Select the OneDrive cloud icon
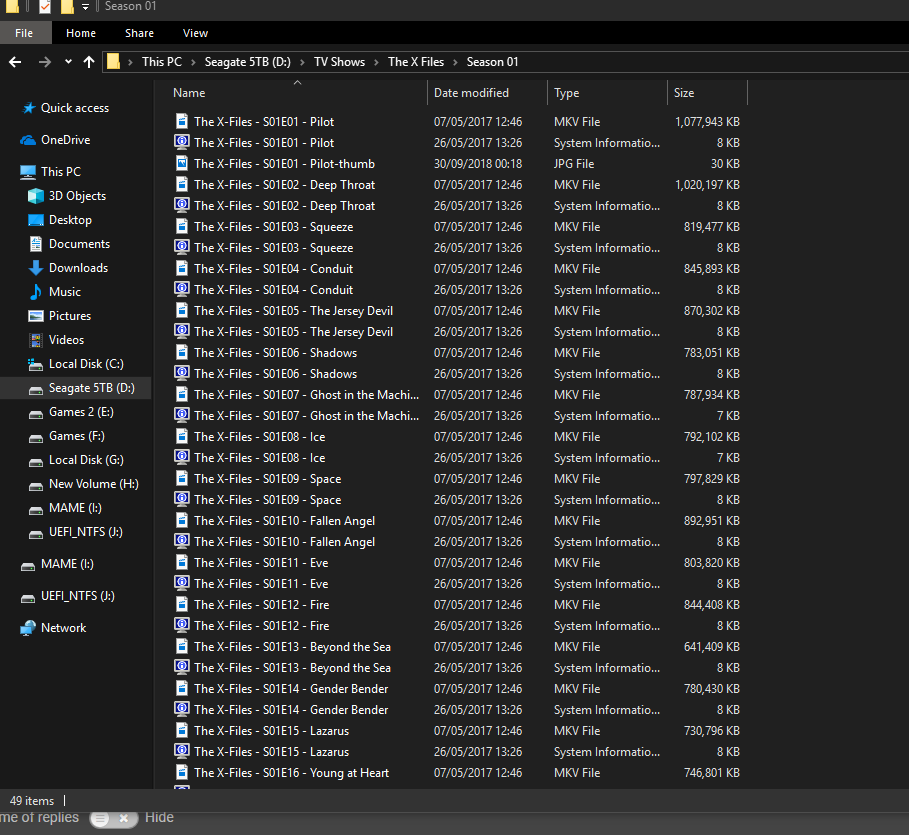The height and width of the screenshot is (835, 909). 28,140
